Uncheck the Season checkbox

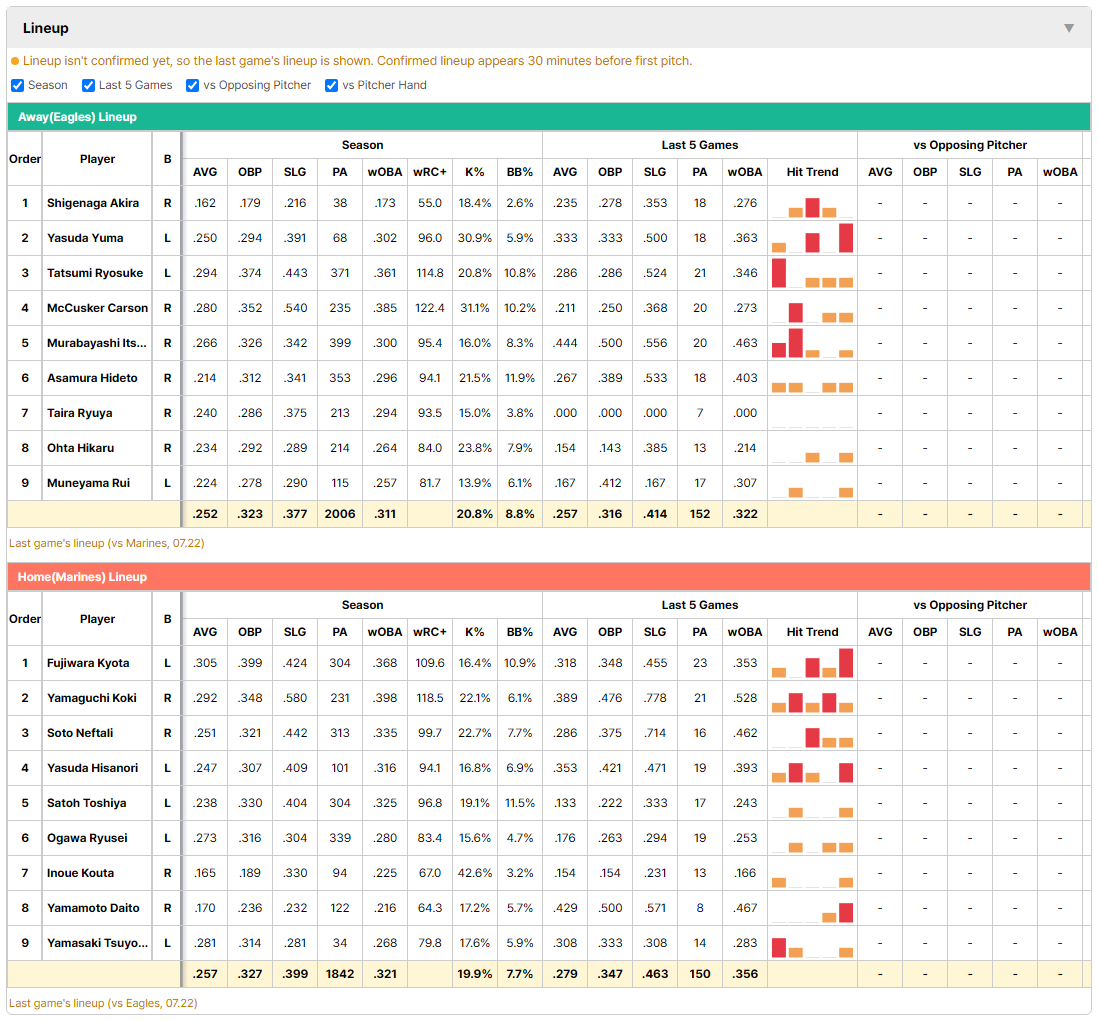(18, 85)
